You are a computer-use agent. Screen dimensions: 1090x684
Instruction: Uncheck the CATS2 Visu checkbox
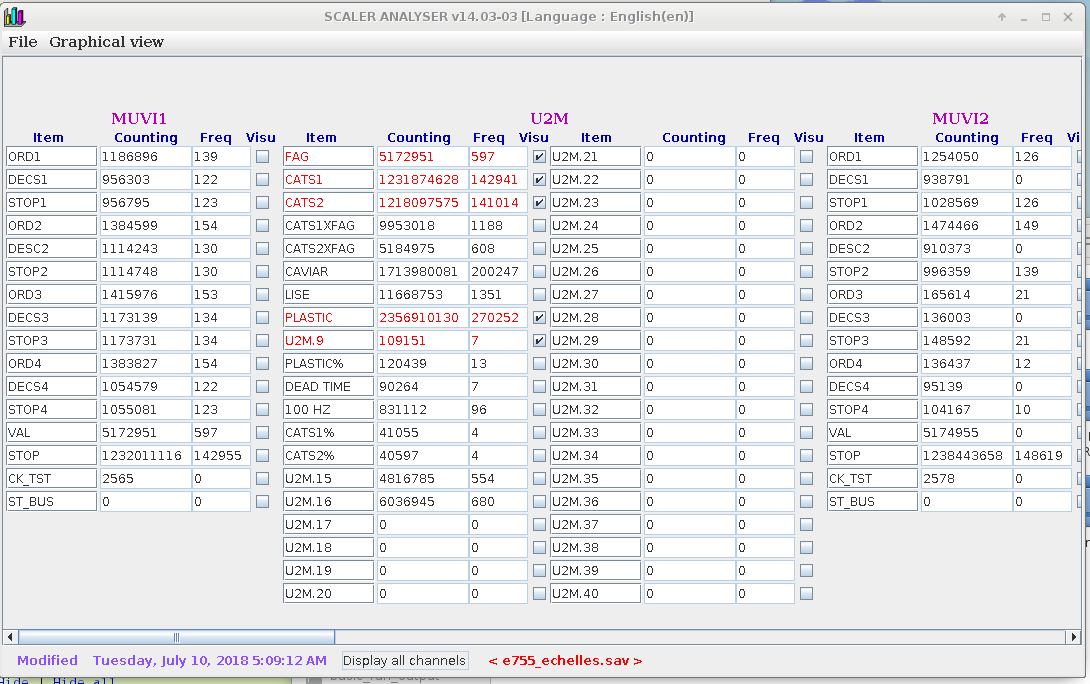click(x=539, y=203)
